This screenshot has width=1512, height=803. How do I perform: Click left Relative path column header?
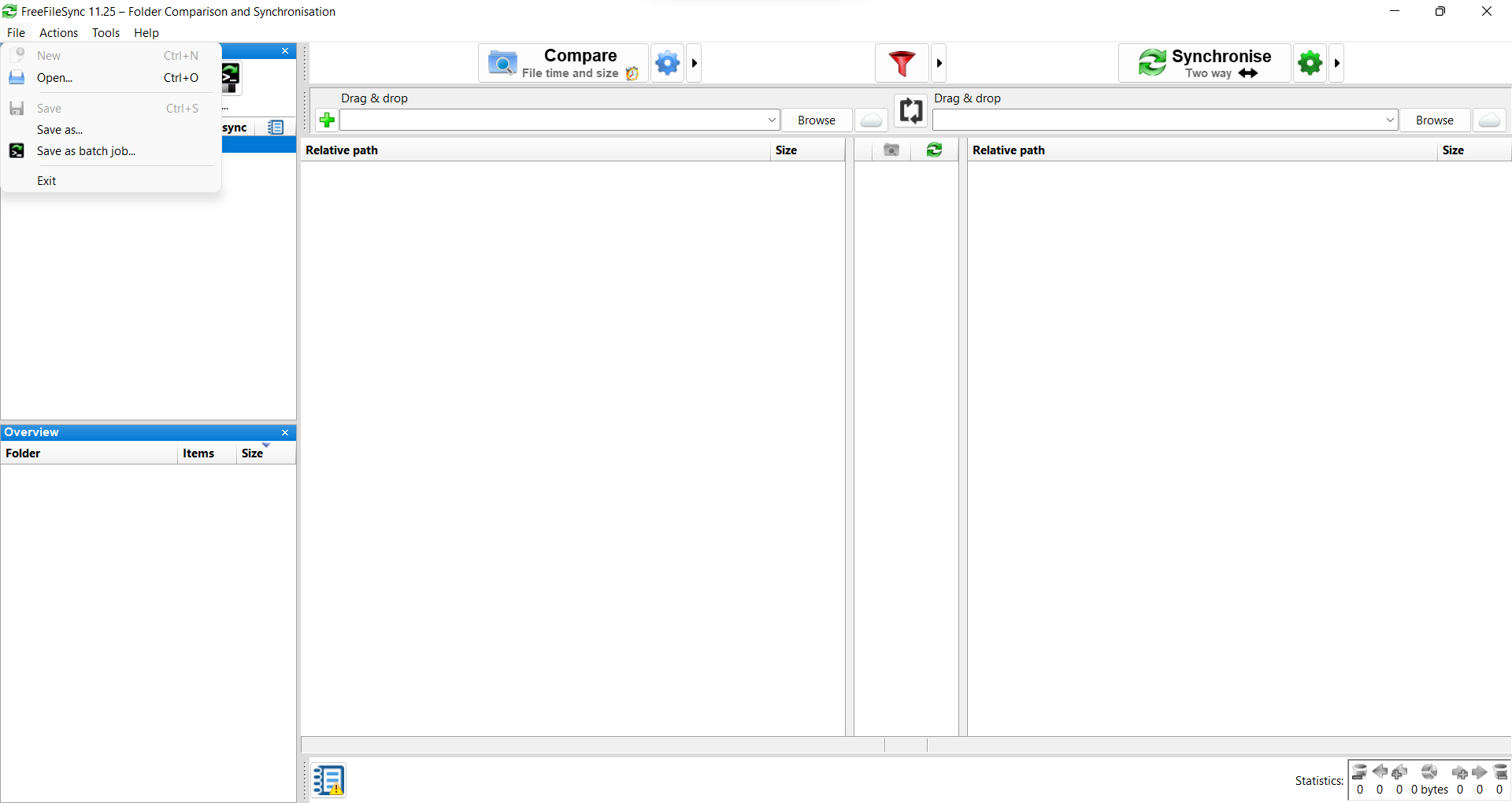click(x=535, y=150)
